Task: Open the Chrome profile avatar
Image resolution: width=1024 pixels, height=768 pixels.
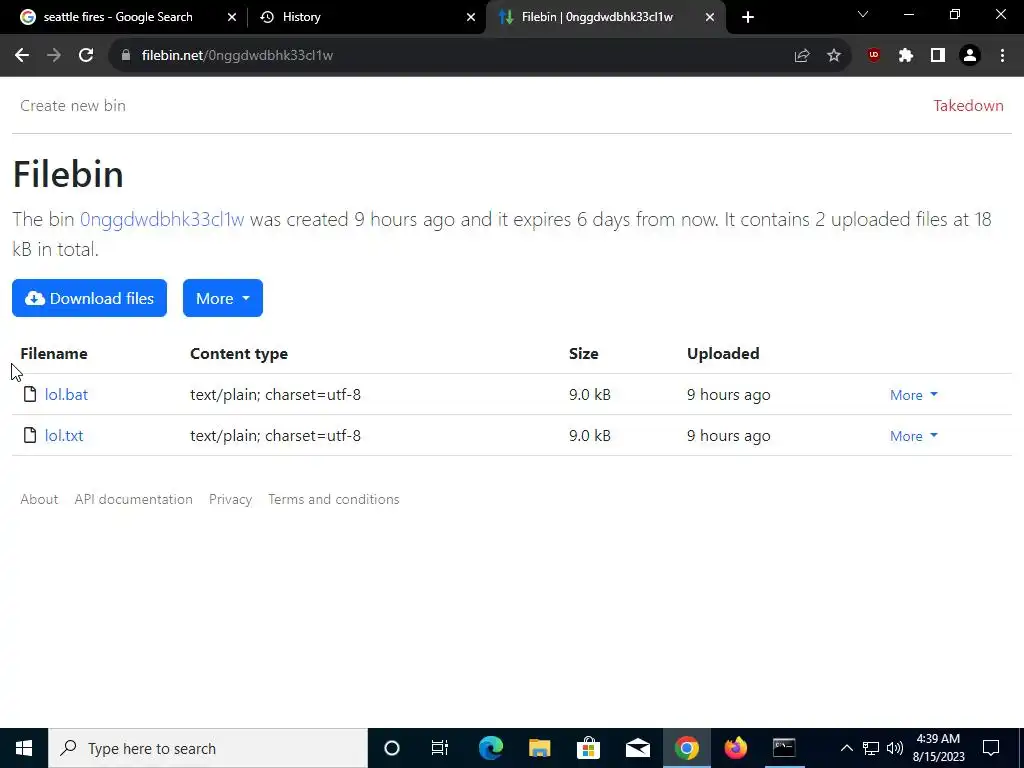Action: [x=970, y=56]
